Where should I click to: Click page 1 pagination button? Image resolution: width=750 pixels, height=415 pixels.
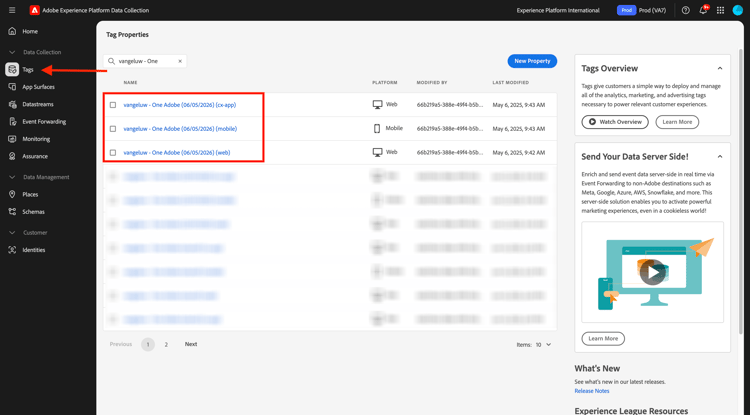(x=148, y=344)
